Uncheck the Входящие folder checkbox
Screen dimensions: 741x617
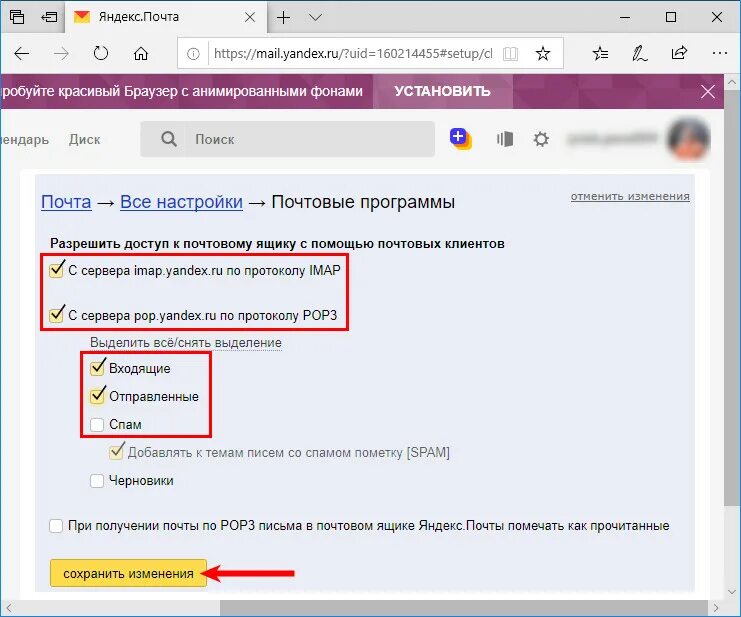[x=97, y=368]
